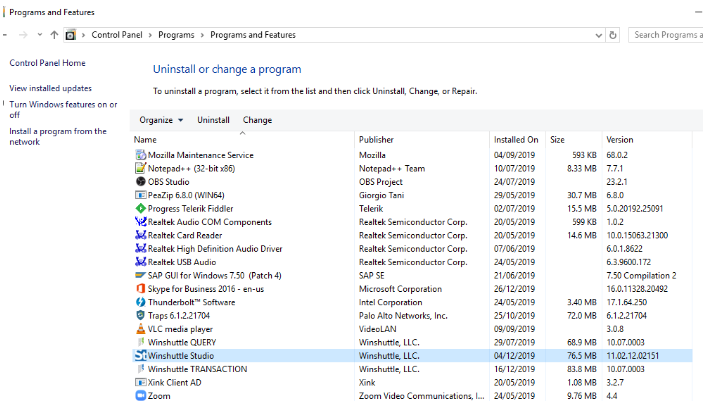Screen dimensions: 710x406
Task: Expand the chevron after Control Panel breadcrumb
Action: coord(151,35)
